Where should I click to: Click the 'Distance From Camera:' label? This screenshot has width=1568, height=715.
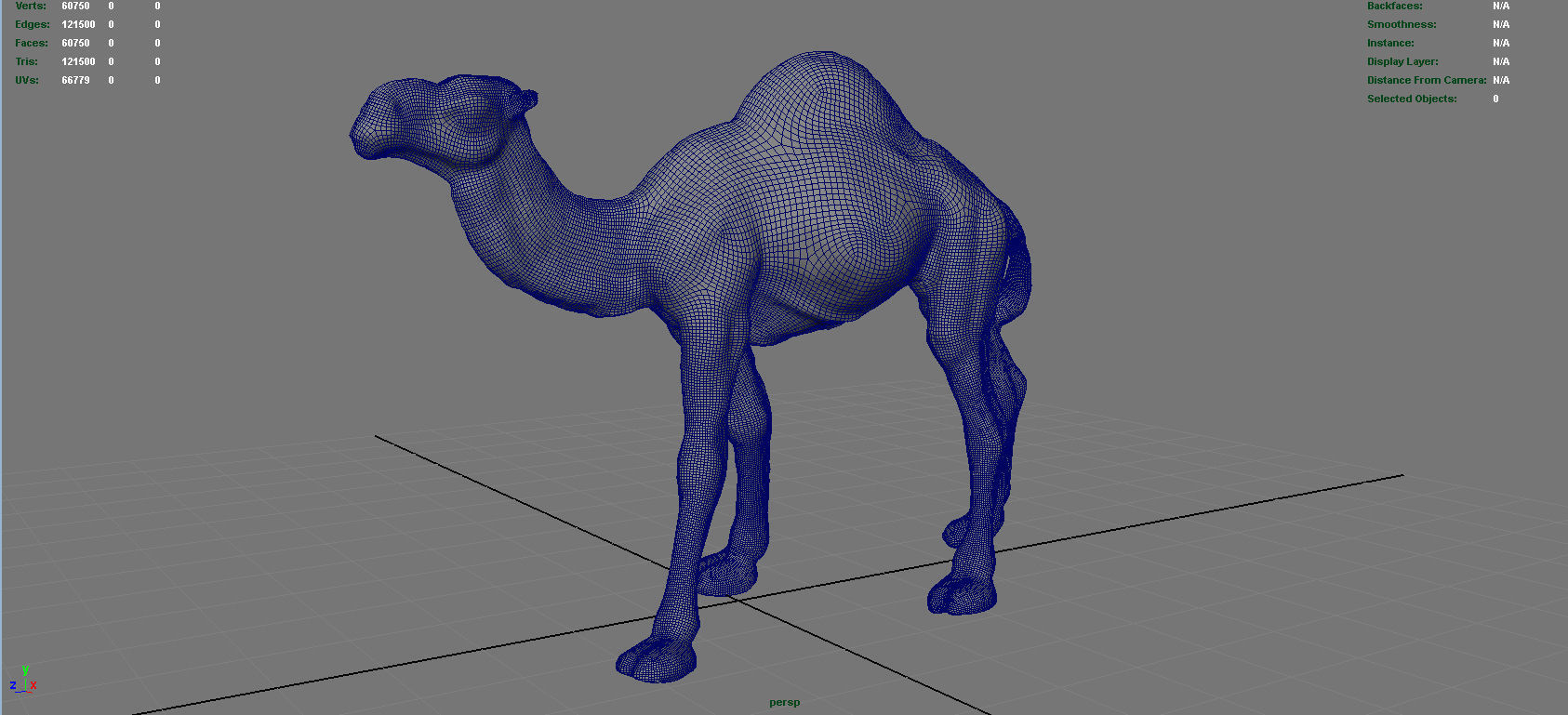pos(1427,80)
